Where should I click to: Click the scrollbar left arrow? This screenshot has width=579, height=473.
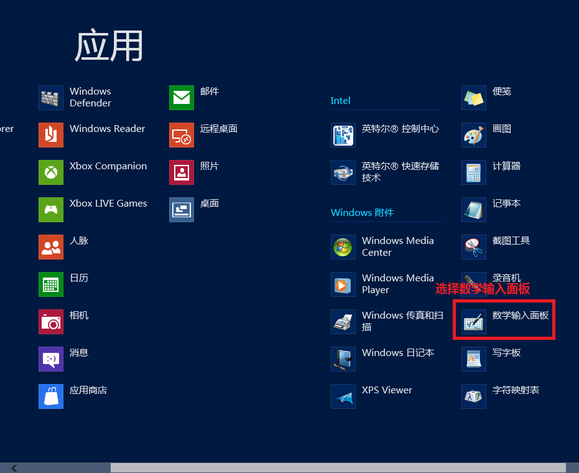click(x=14, y=468)
